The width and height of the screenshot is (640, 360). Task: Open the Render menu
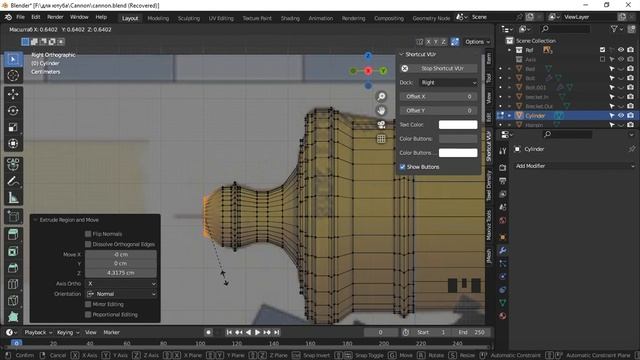coord(55,17)
